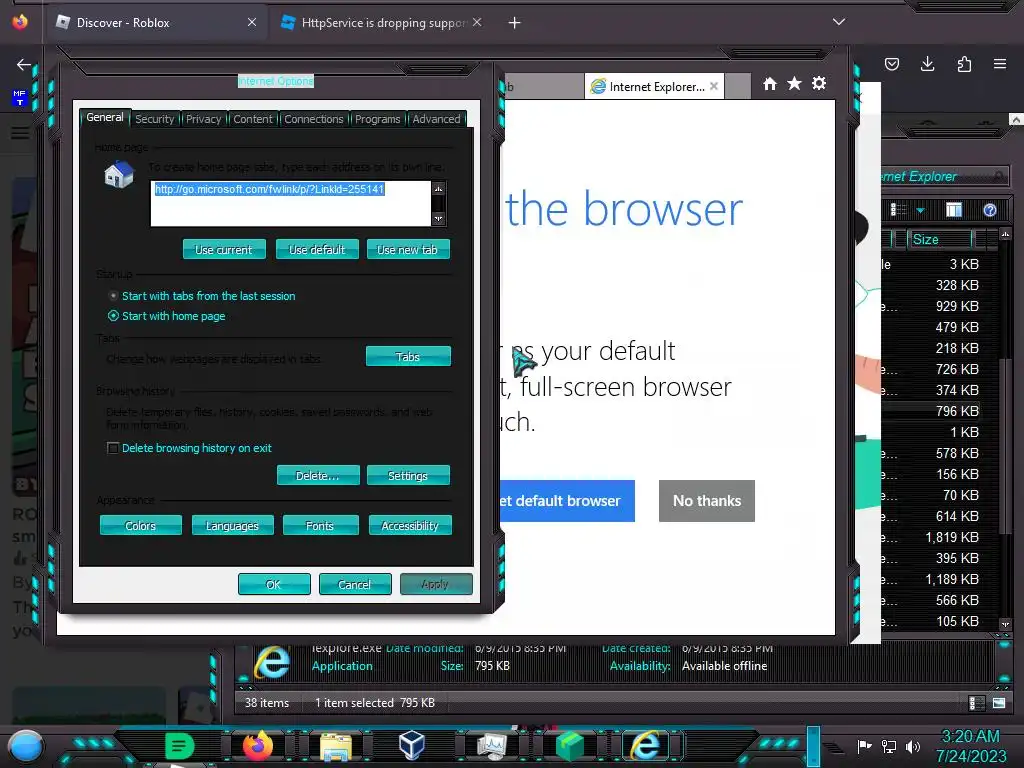
Task: Open Firefox downloads arrow icon
Action: (927, 64)
